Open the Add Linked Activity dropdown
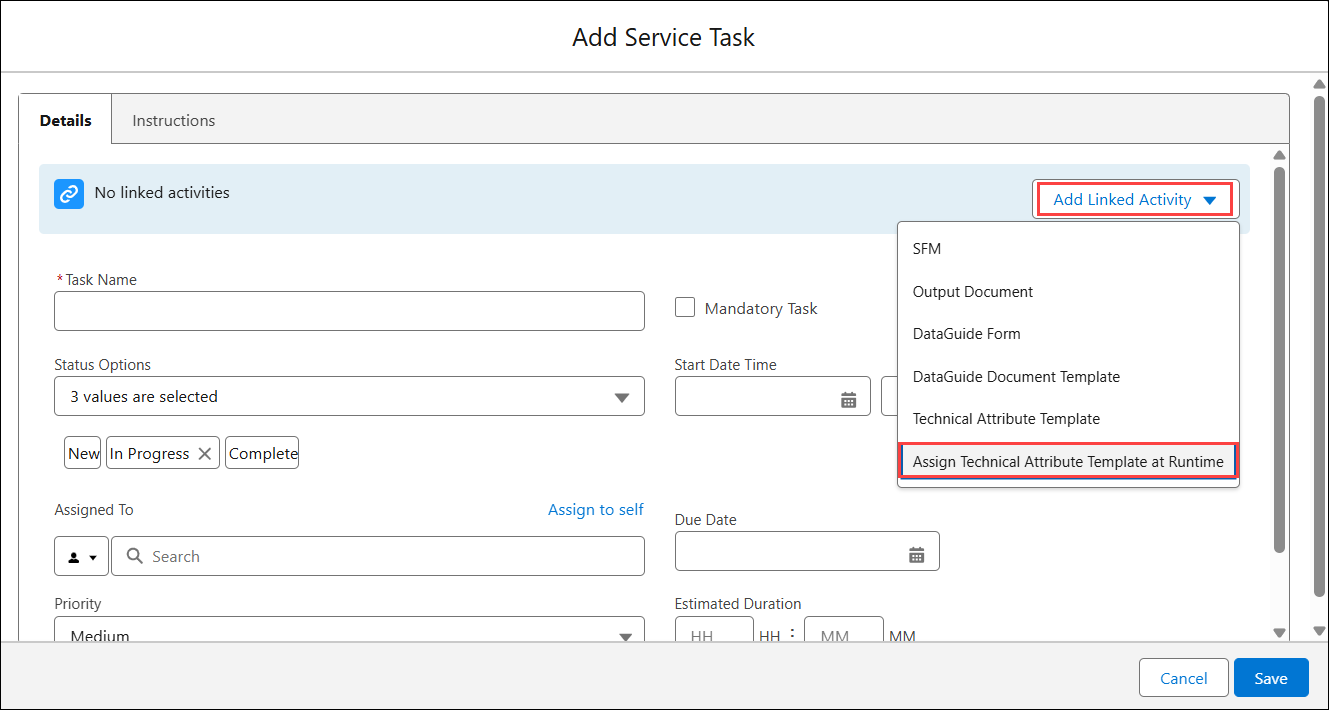Screen dimensions: 1329x710 (x=1135, y=199)
